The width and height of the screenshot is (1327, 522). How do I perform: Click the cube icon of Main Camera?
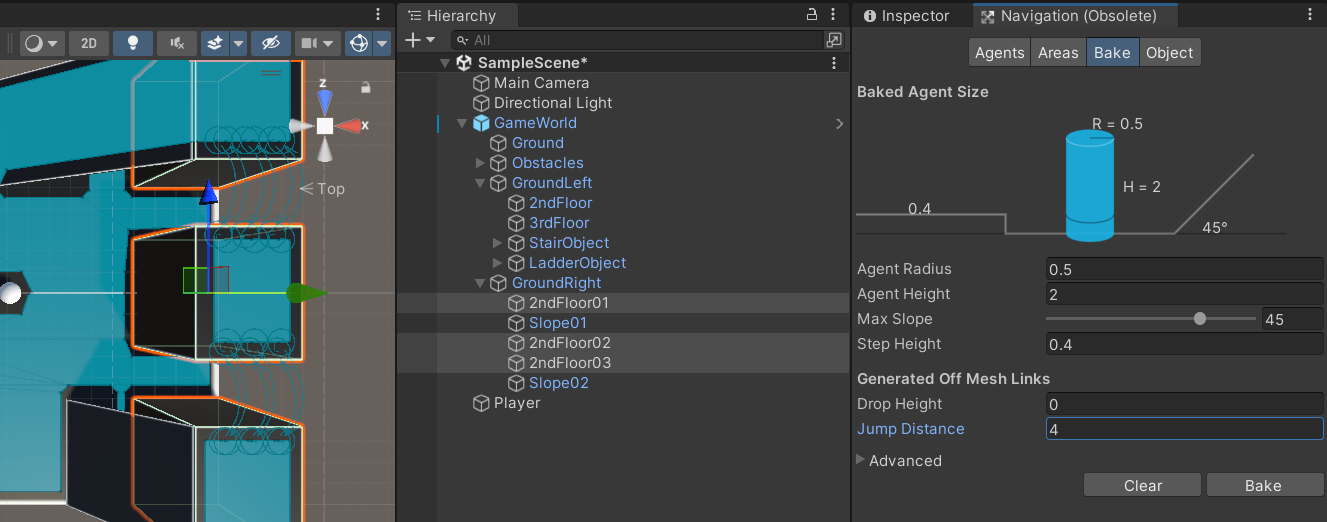(482, 83)
